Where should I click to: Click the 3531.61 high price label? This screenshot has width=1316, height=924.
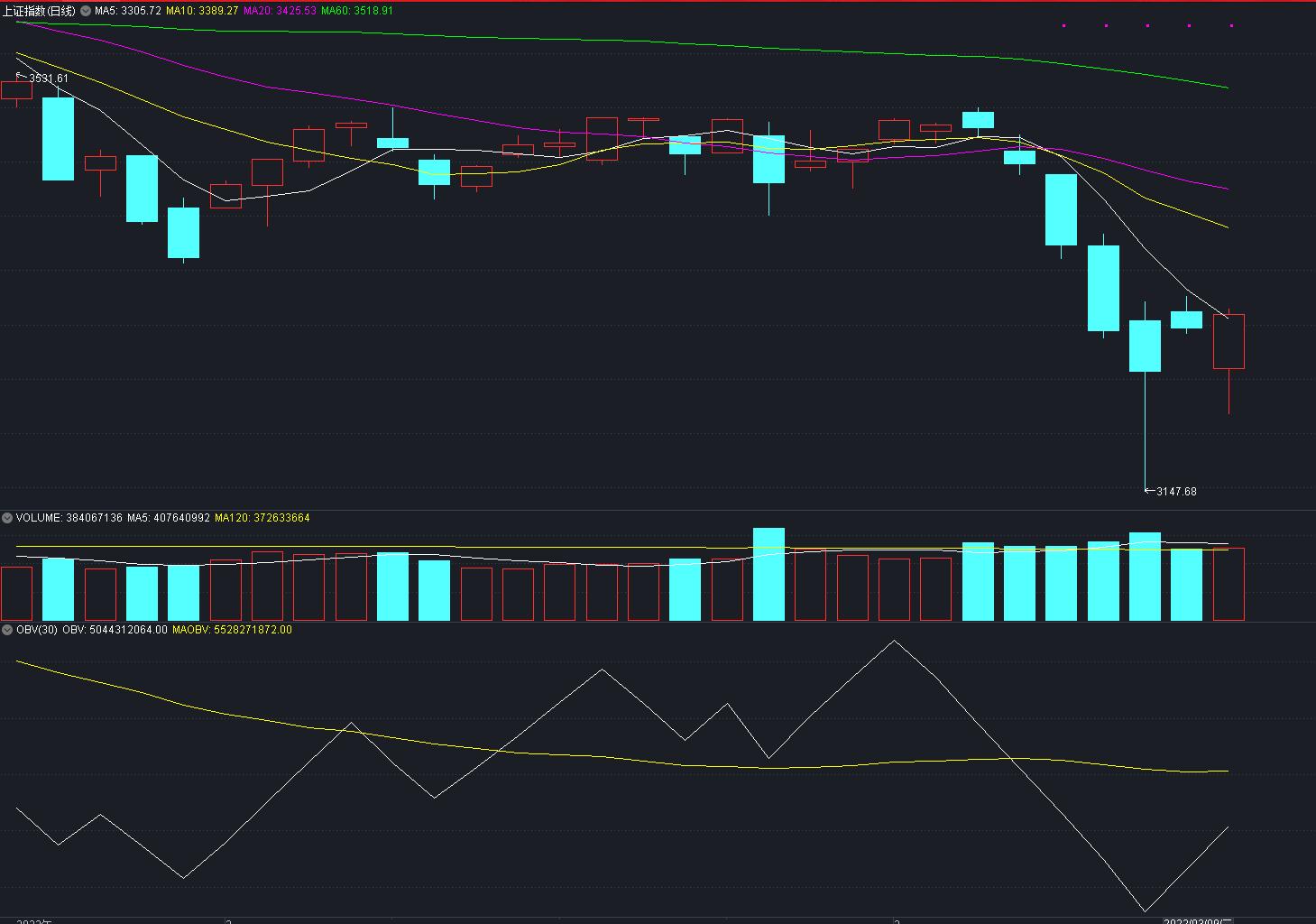coord(49,79)
